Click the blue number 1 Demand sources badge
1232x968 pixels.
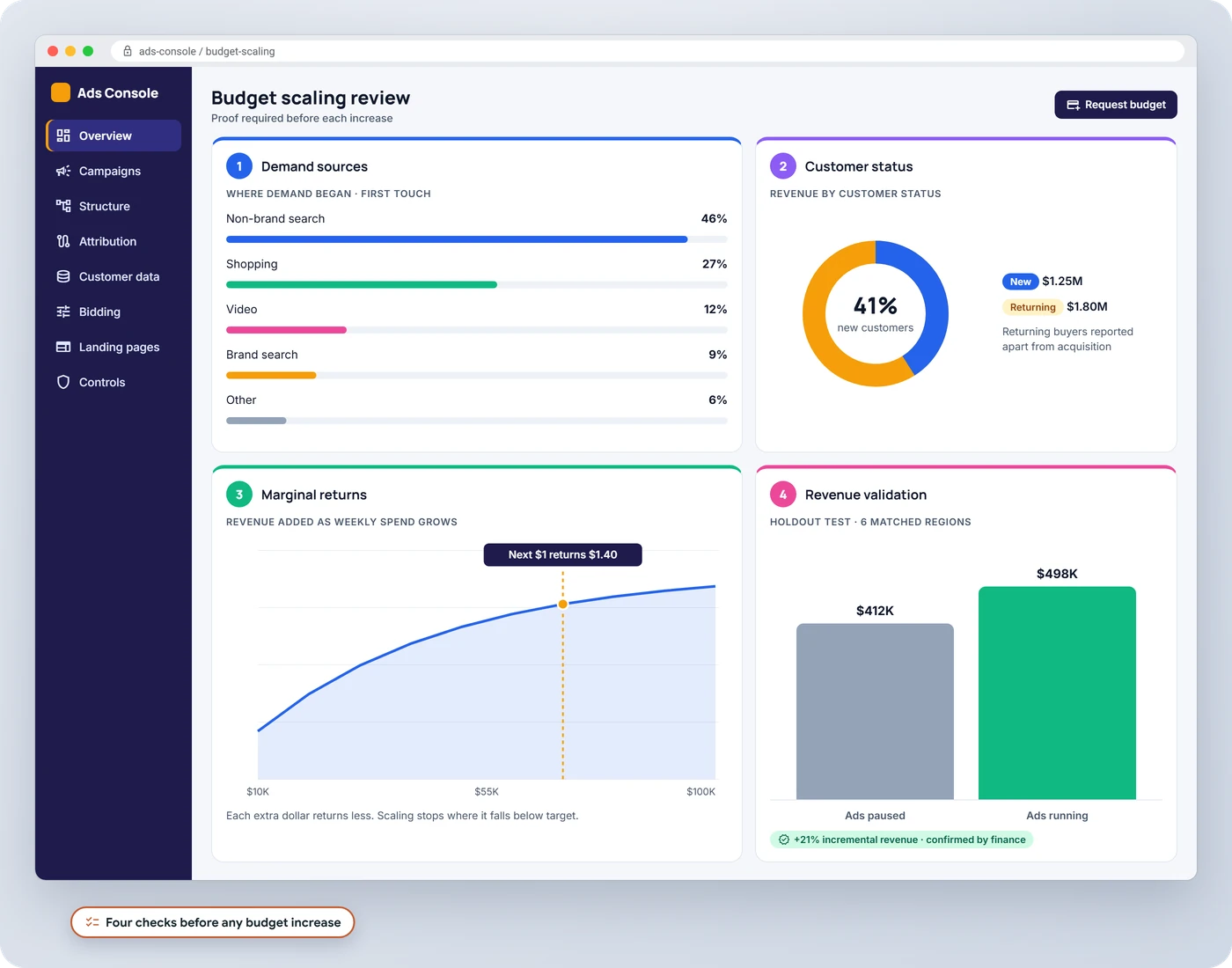[239, 166]
